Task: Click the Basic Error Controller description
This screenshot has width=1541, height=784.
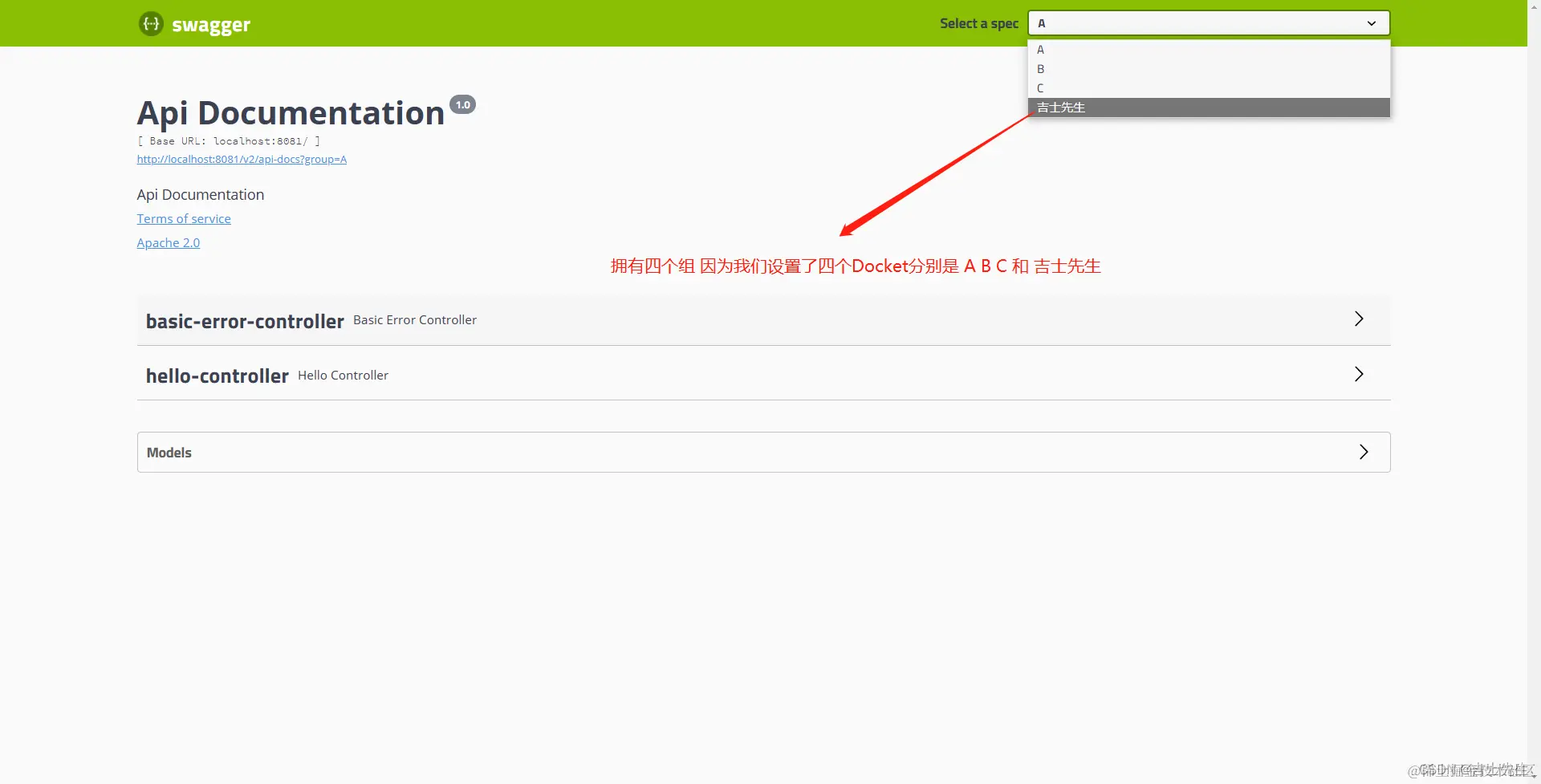Action: (x=415, y=319)
